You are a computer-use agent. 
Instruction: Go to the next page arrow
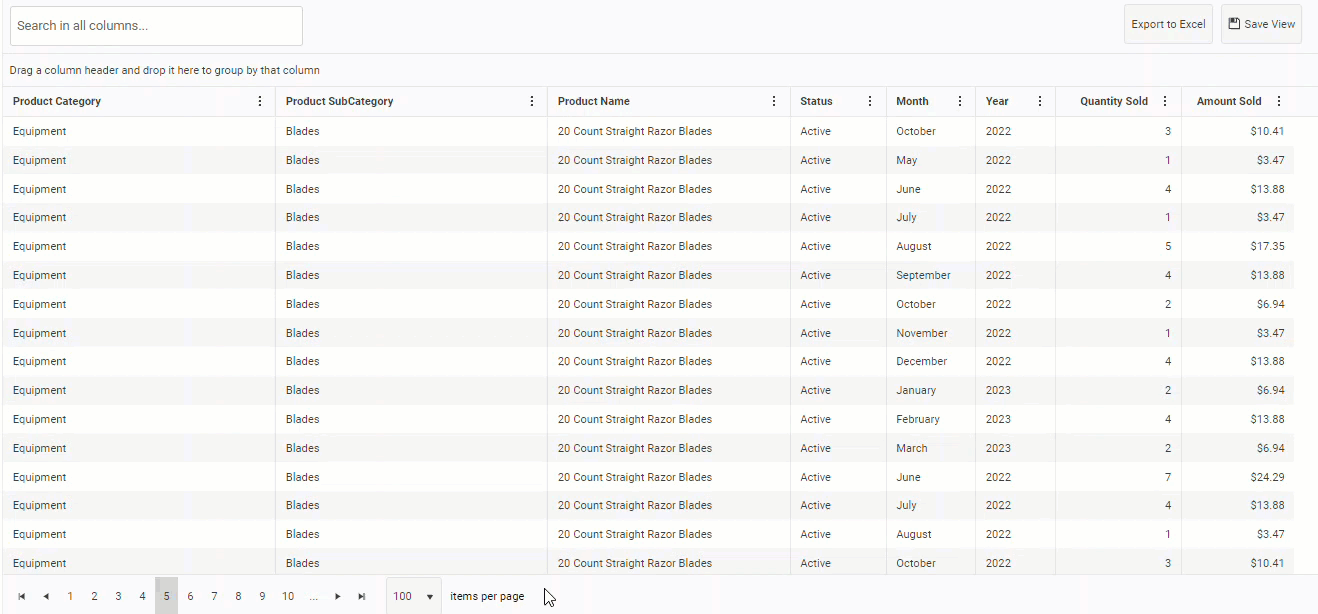click(x=338, y=596)
